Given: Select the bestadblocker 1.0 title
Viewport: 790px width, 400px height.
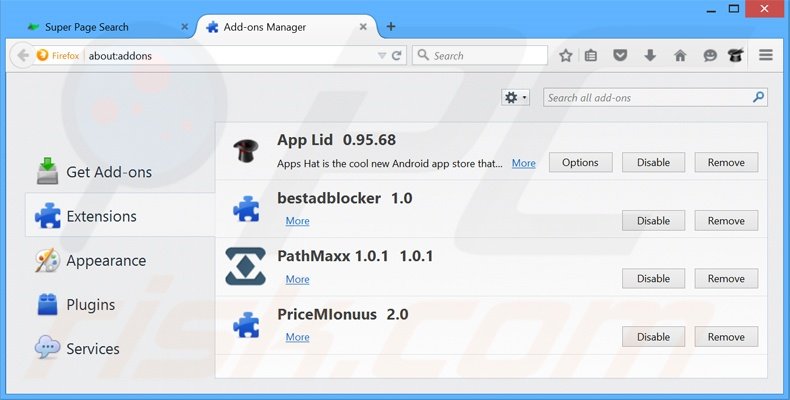Looking at the screenshot, I should click(345, 198).
